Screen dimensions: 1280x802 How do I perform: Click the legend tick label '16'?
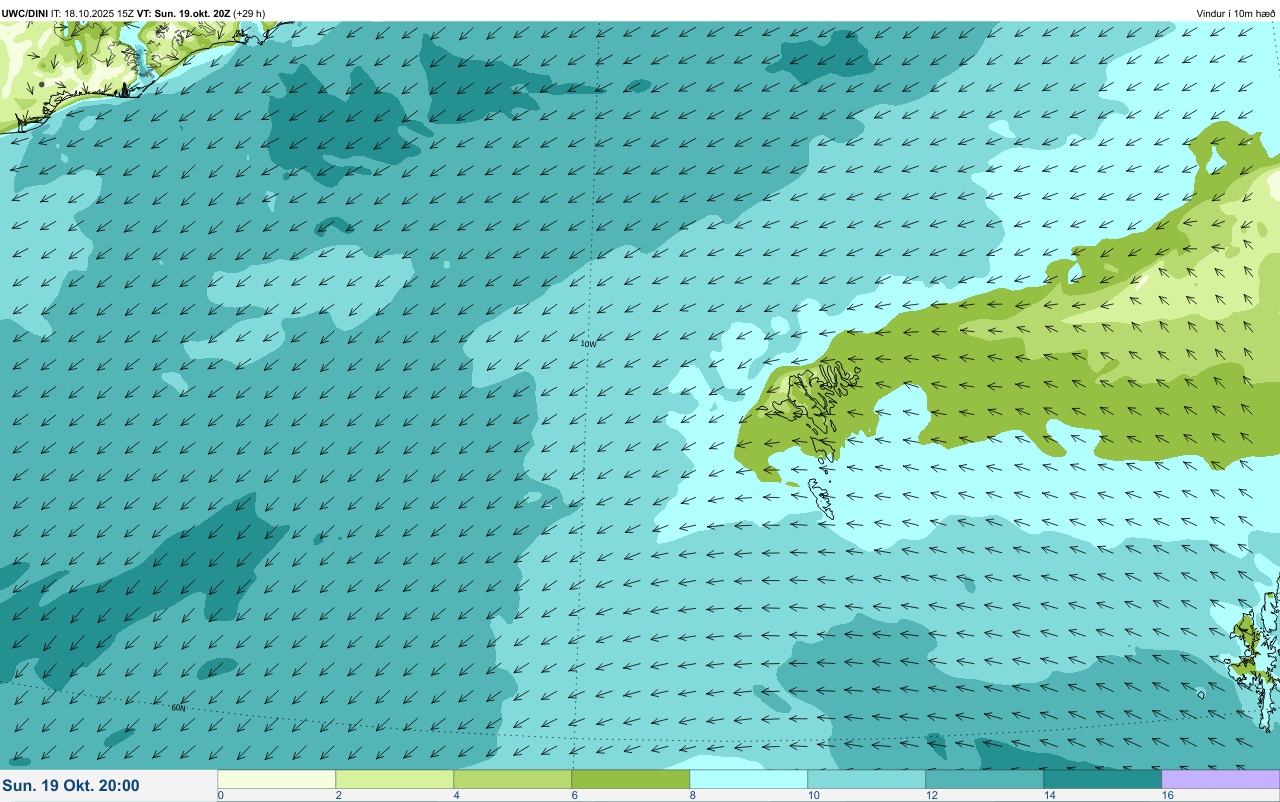1166,795
